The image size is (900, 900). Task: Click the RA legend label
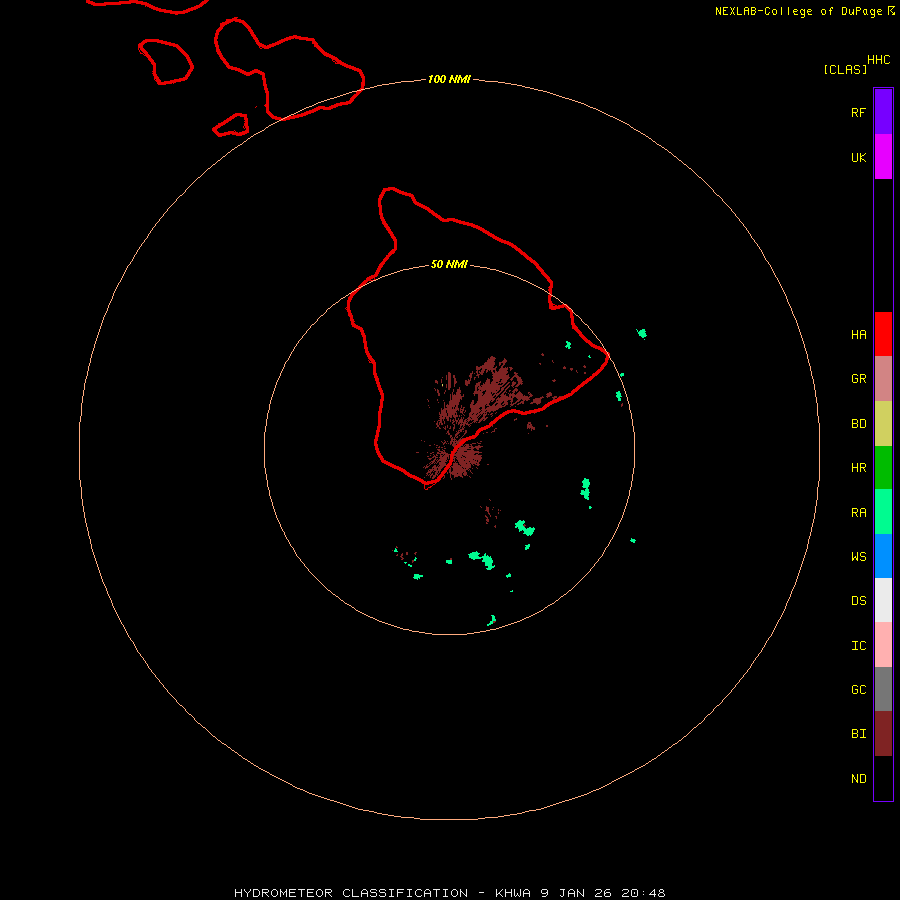[x=858, y=513]
